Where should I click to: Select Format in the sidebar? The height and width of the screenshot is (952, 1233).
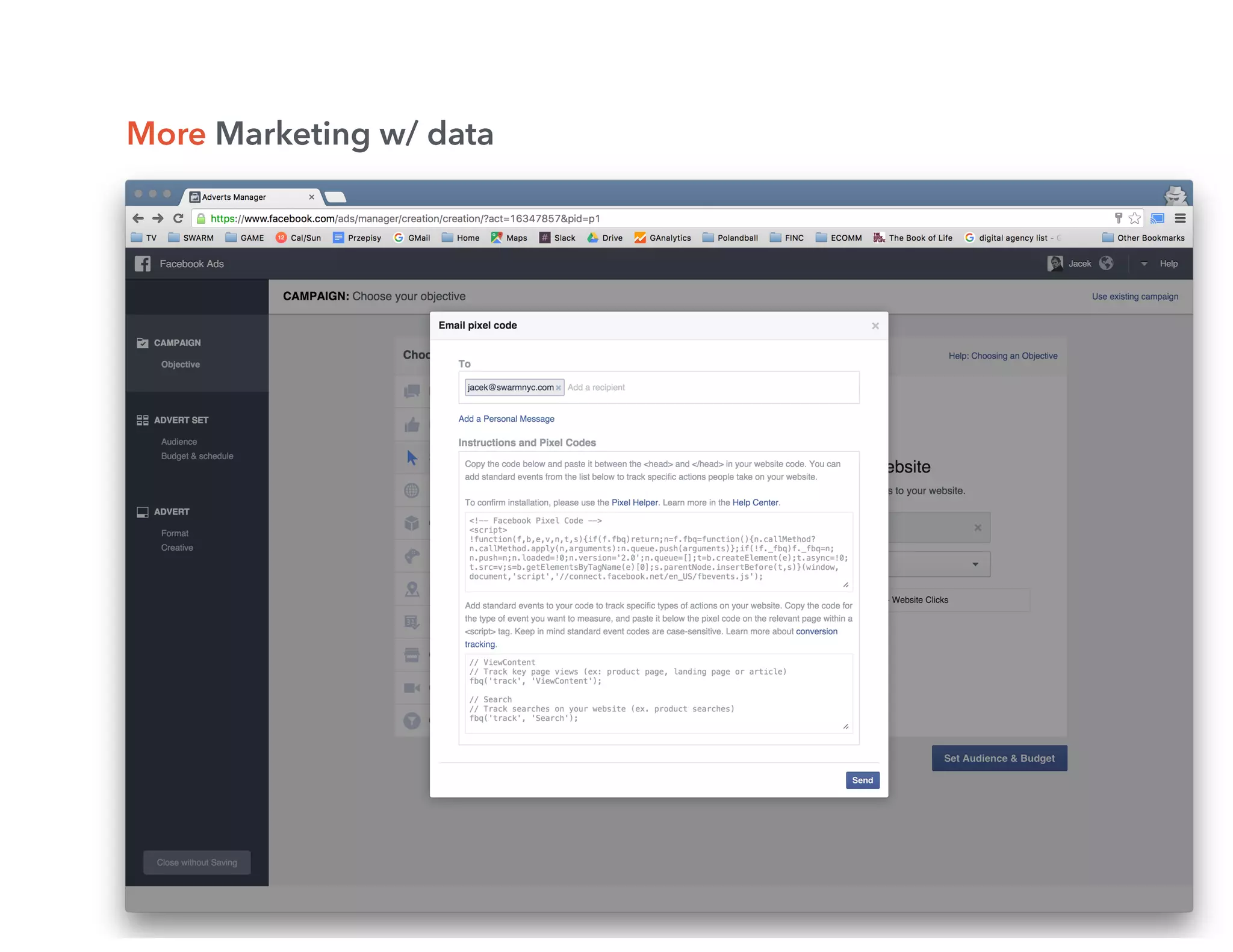[175, 533]
